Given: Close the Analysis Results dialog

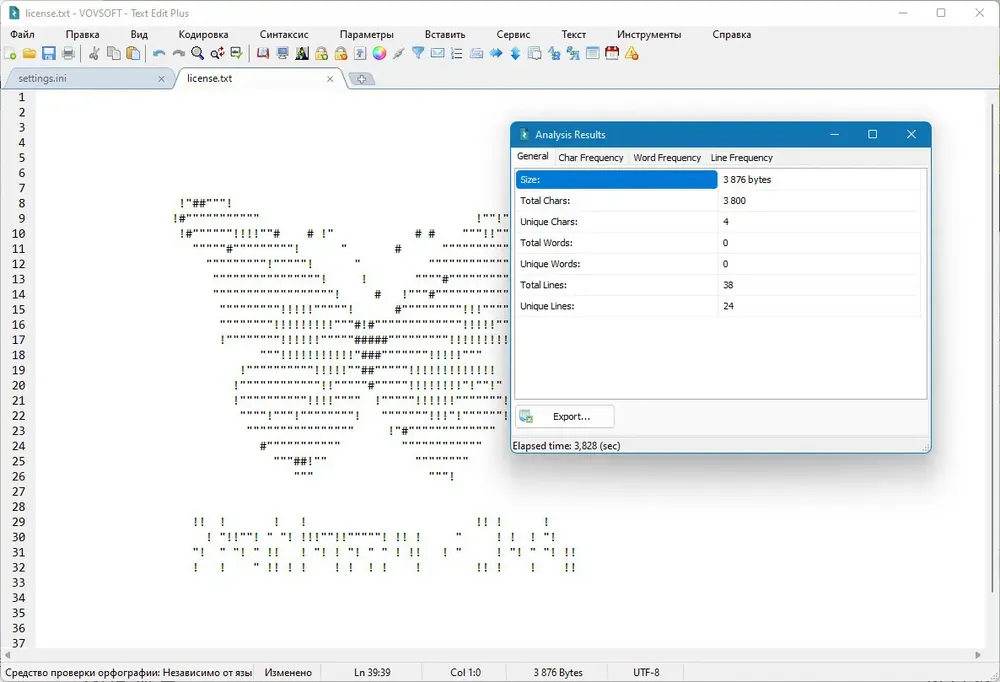Looking at the screenshot, I should click(x=911, y=134).
